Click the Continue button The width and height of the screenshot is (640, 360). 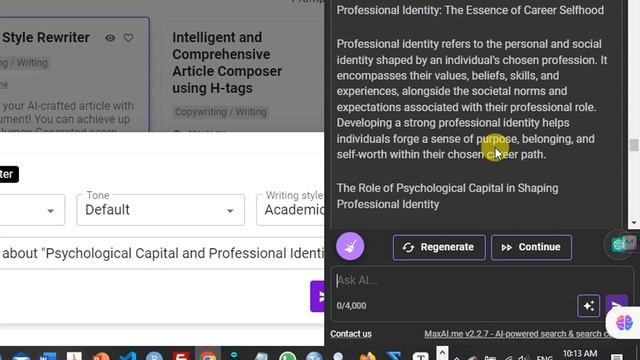pyautogui.click(x=531, y=247)
